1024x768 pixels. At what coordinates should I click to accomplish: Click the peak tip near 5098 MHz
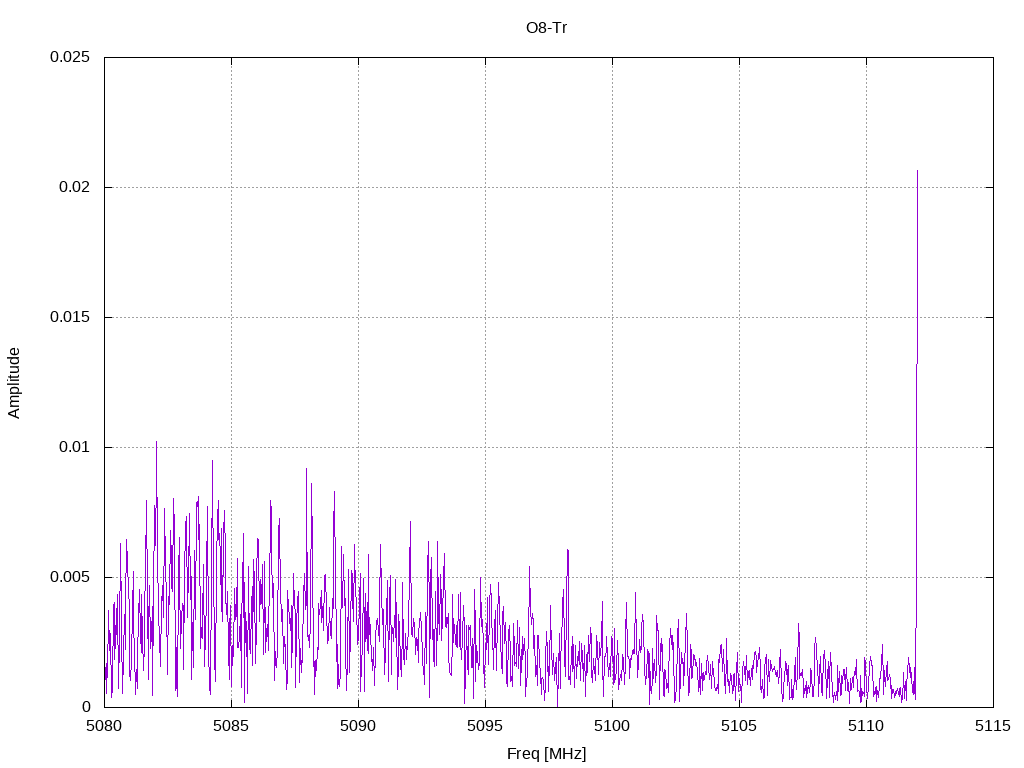coord(568,550)
